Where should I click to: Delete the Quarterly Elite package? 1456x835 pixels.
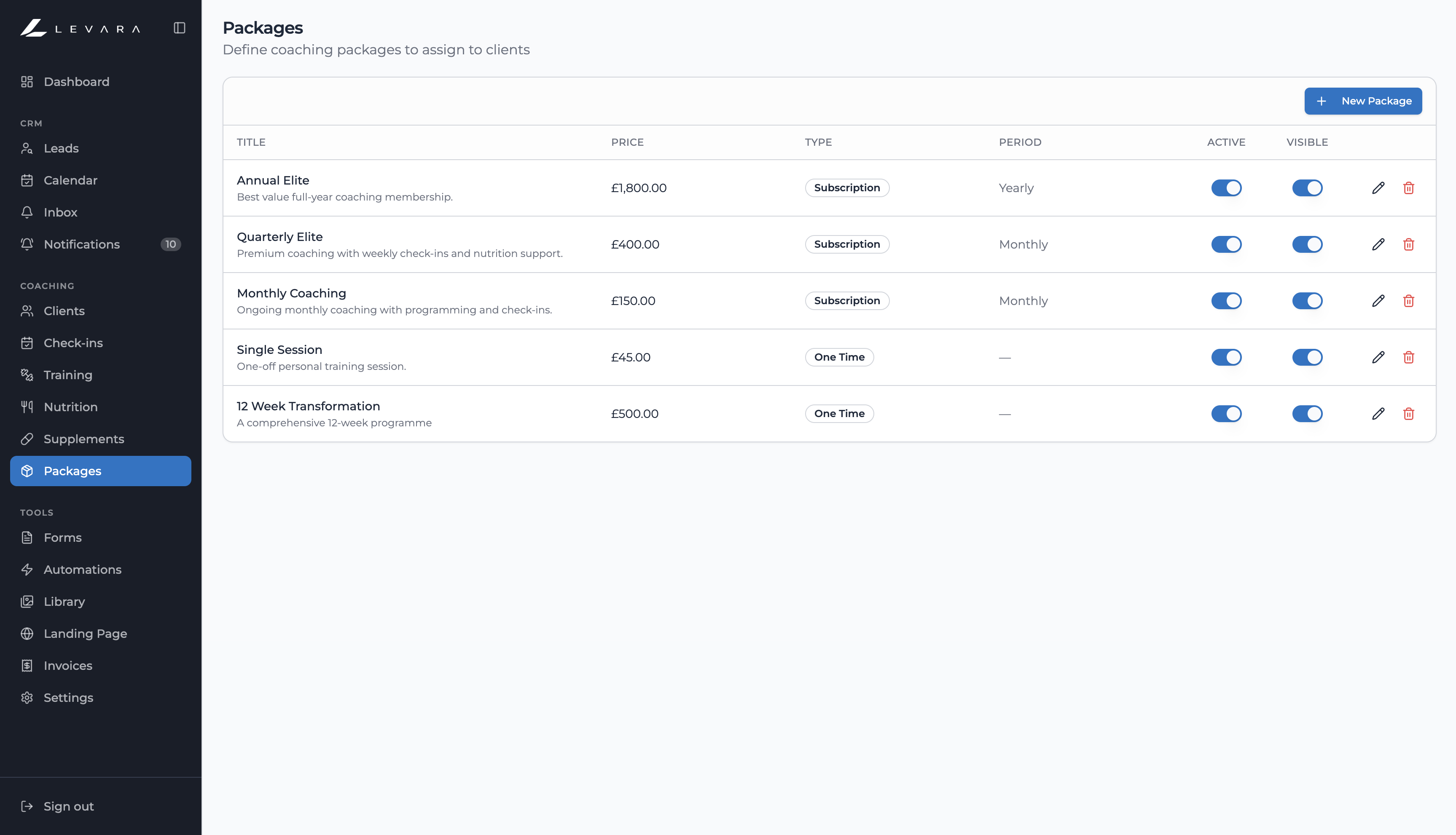[1408, 244]
